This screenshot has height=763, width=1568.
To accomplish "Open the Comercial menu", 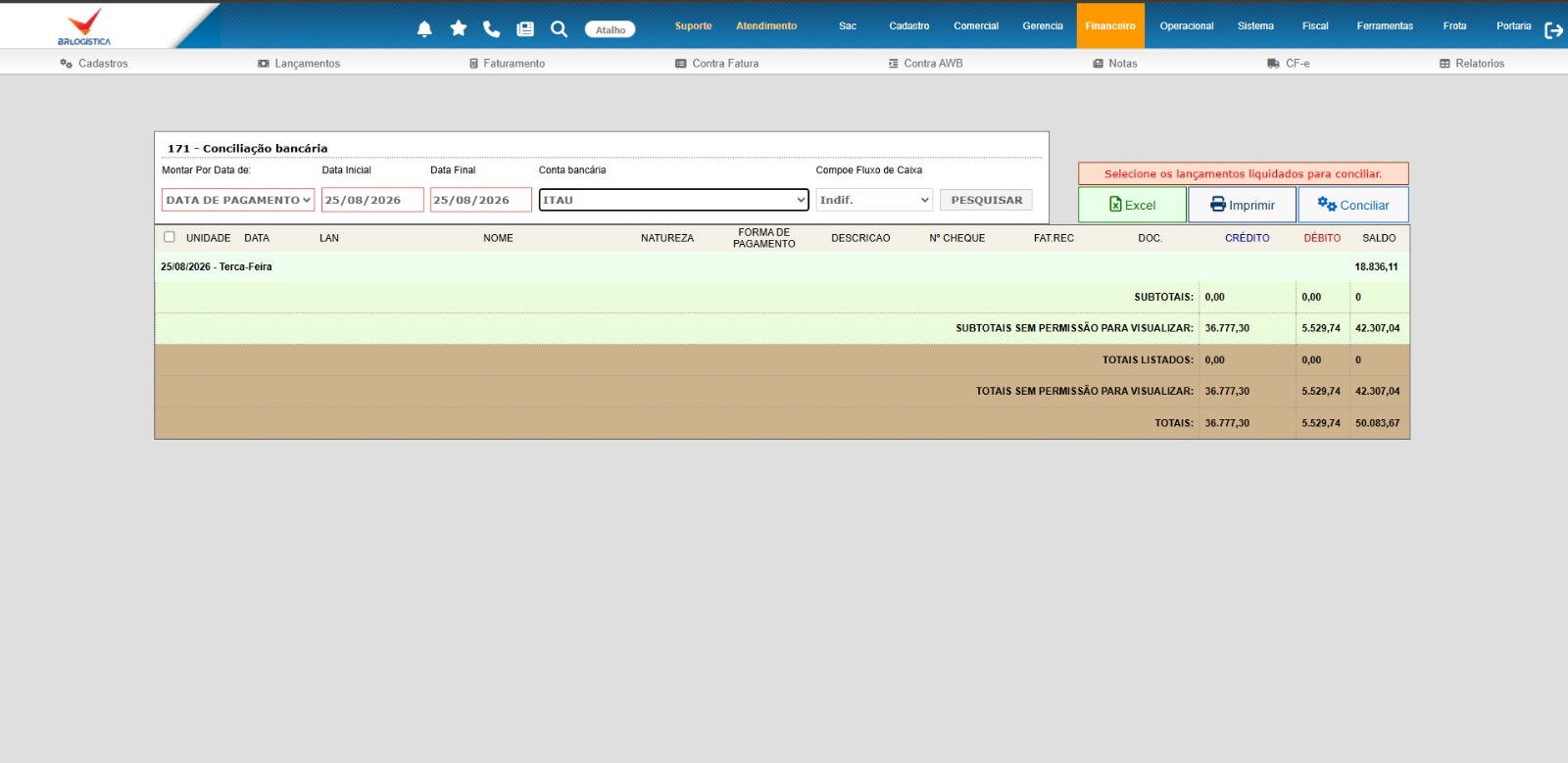I will coord(976,26).
